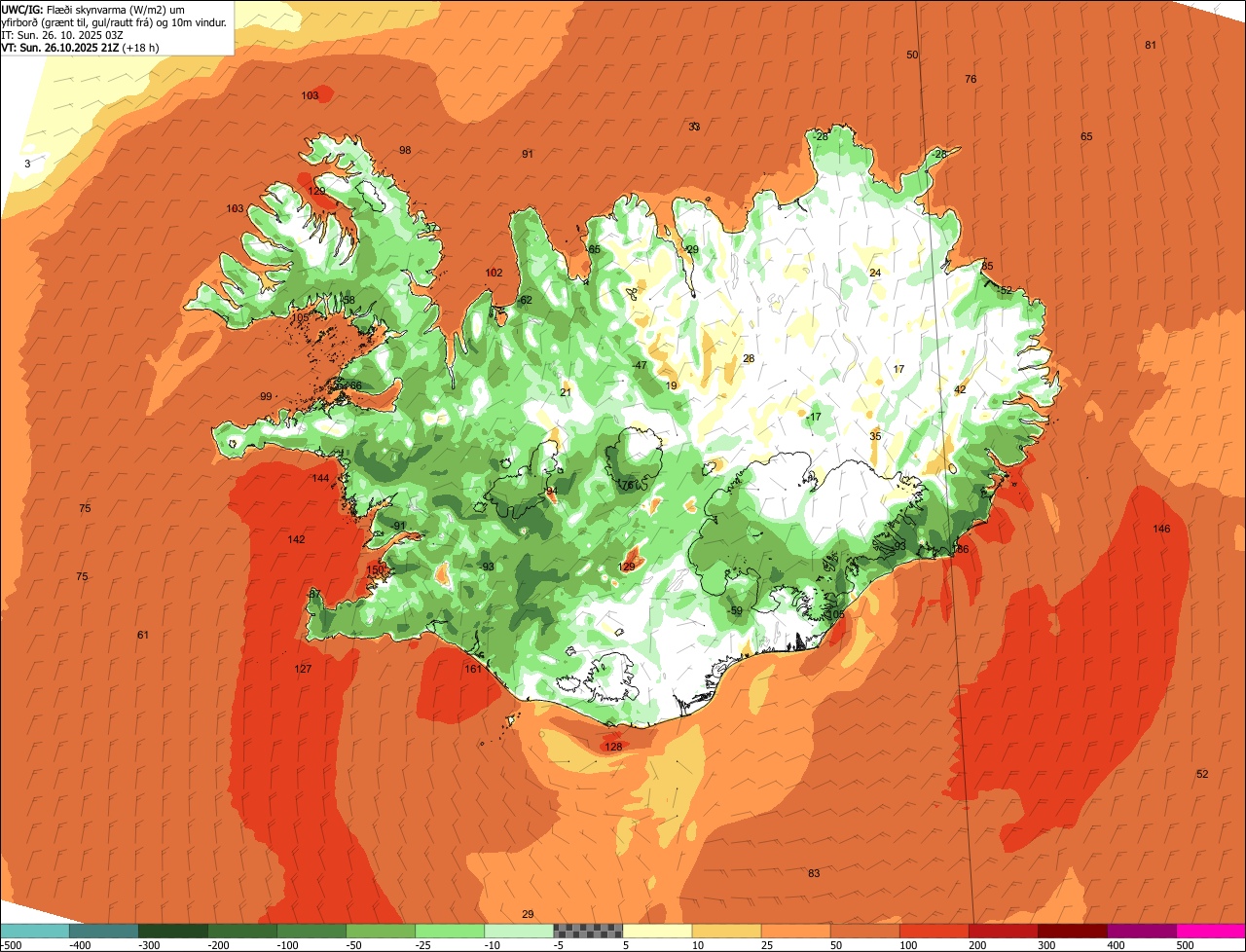Click the 'IT: Sun. 26. 10. 2025 03Z' line

(x=62, y=34)
